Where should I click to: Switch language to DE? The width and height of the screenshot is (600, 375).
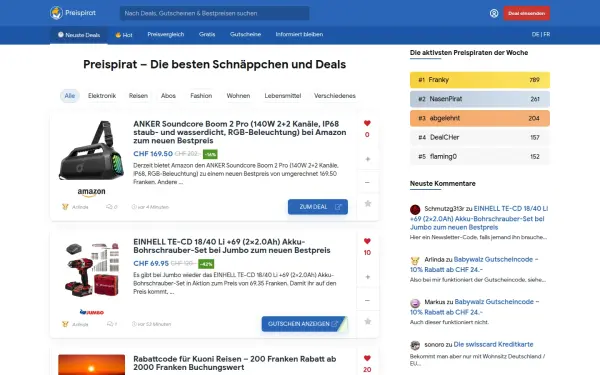click(535, 34)
